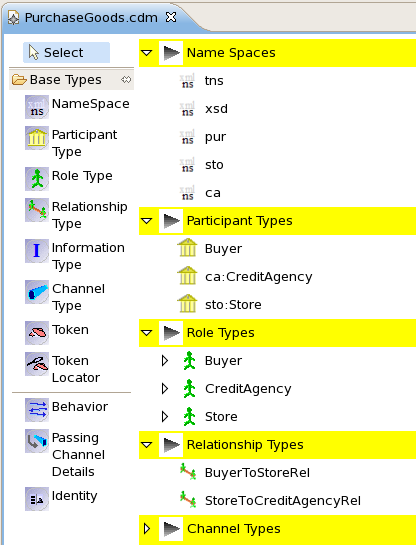416x545 pixels.
Task: Collapse the Name Spaces section
Action: click(x=147, y=53)
